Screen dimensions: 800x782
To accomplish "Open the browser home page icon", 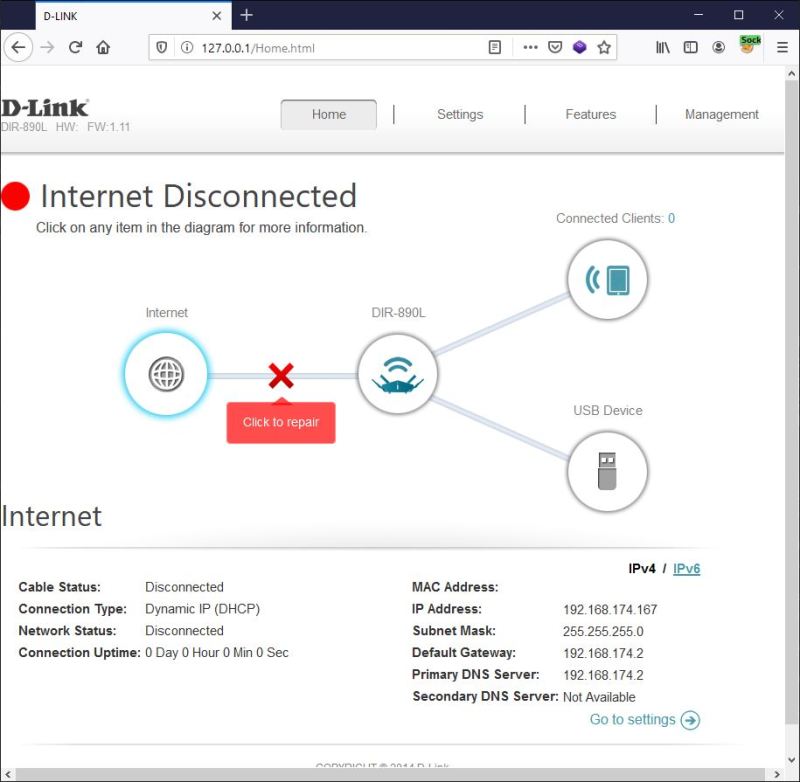I will pos(103,47).
